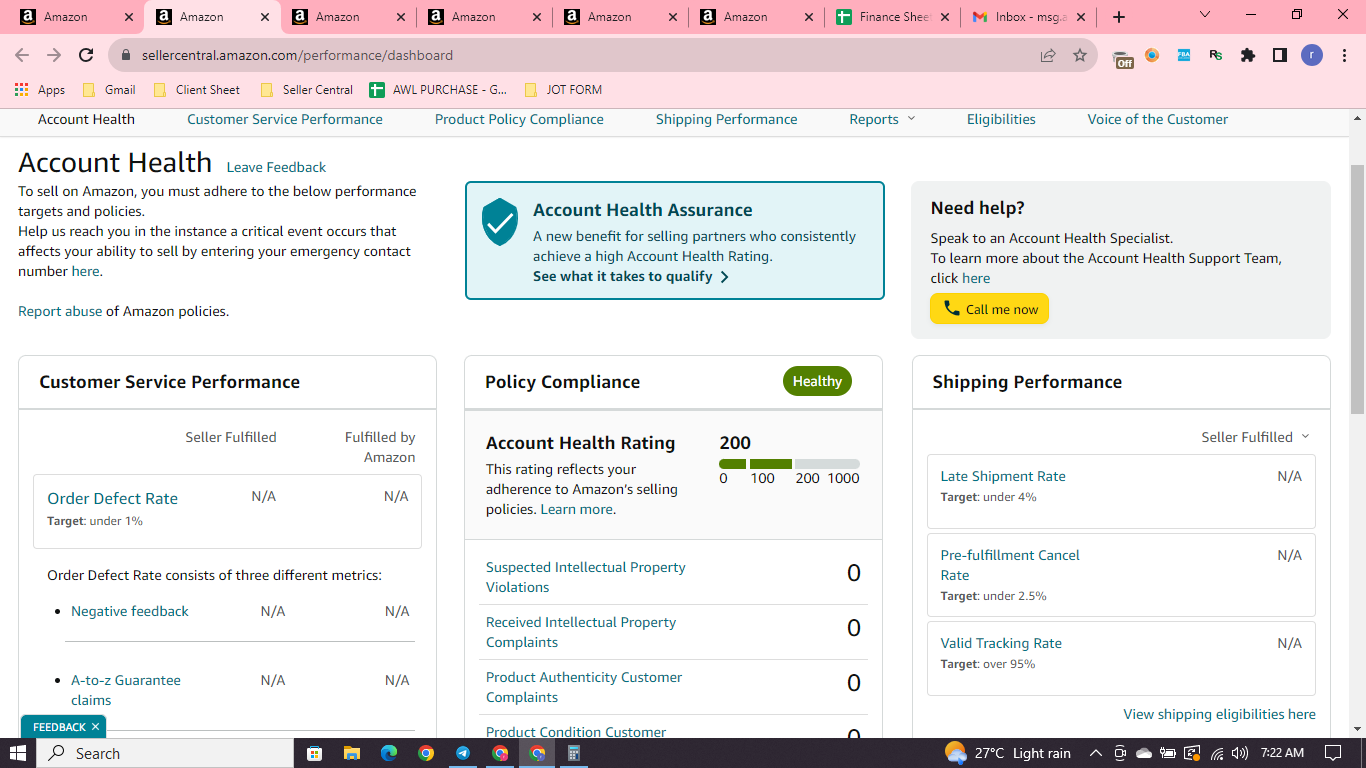Open the Order Defect Rate link

pyautogui.click(x=112, y=498)
